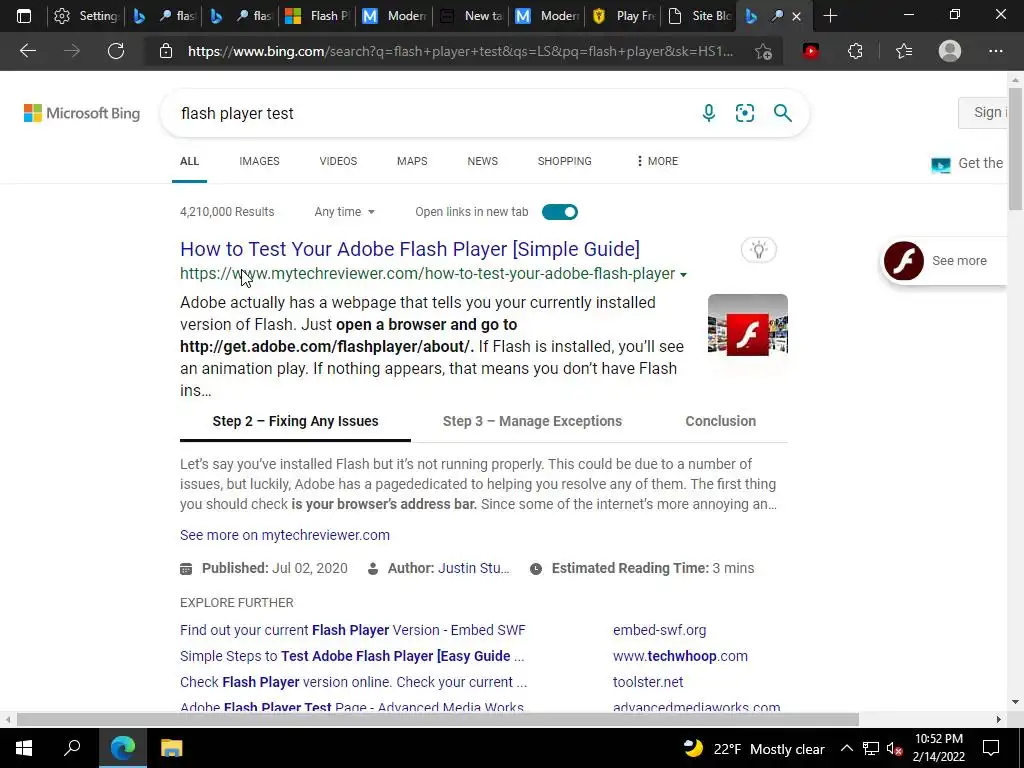Open the weather widget 22°F Mostly clear

pos(754,748)
